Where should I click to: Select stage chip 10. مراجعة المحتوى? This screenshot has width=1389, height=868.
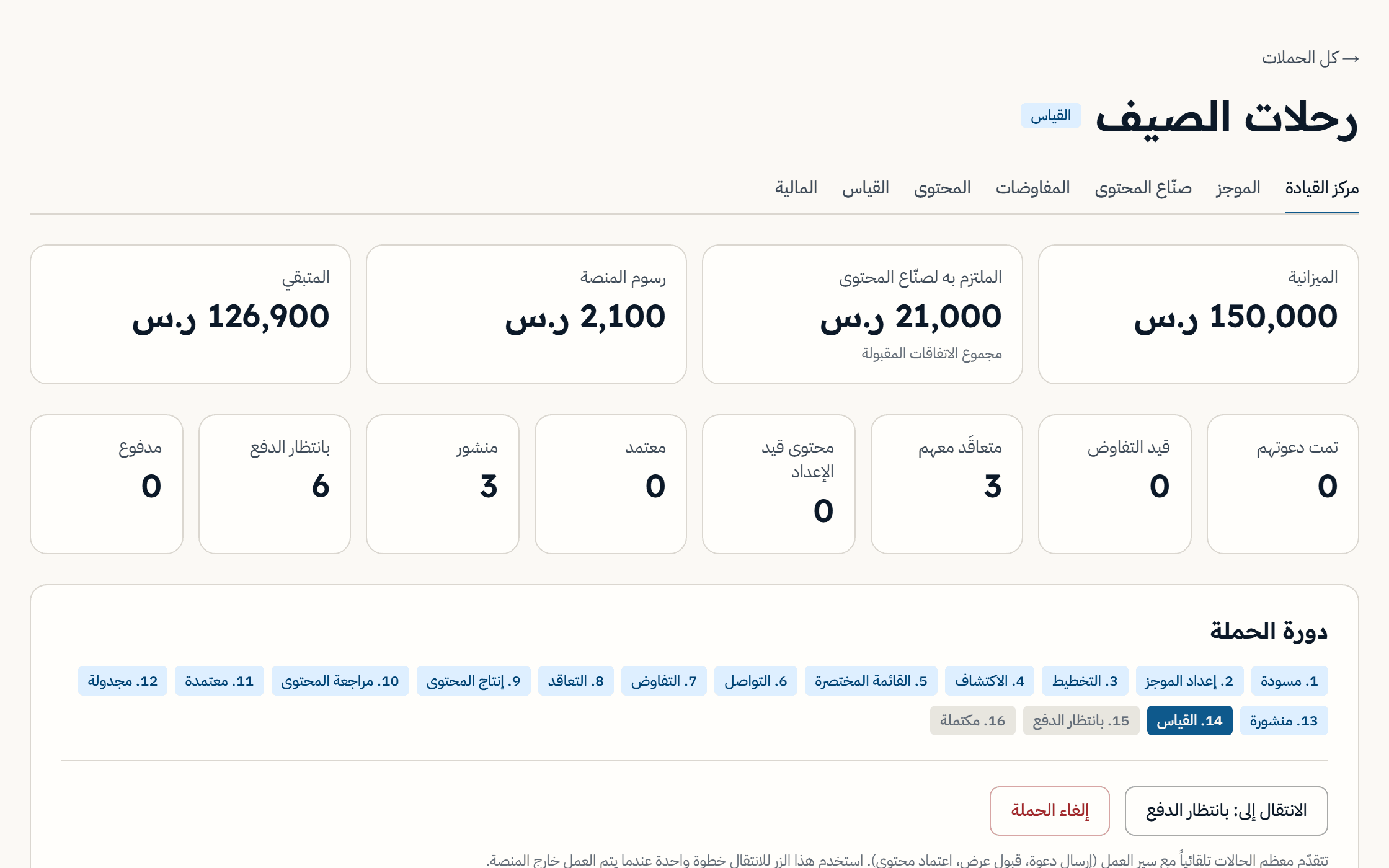coord(340,681)
